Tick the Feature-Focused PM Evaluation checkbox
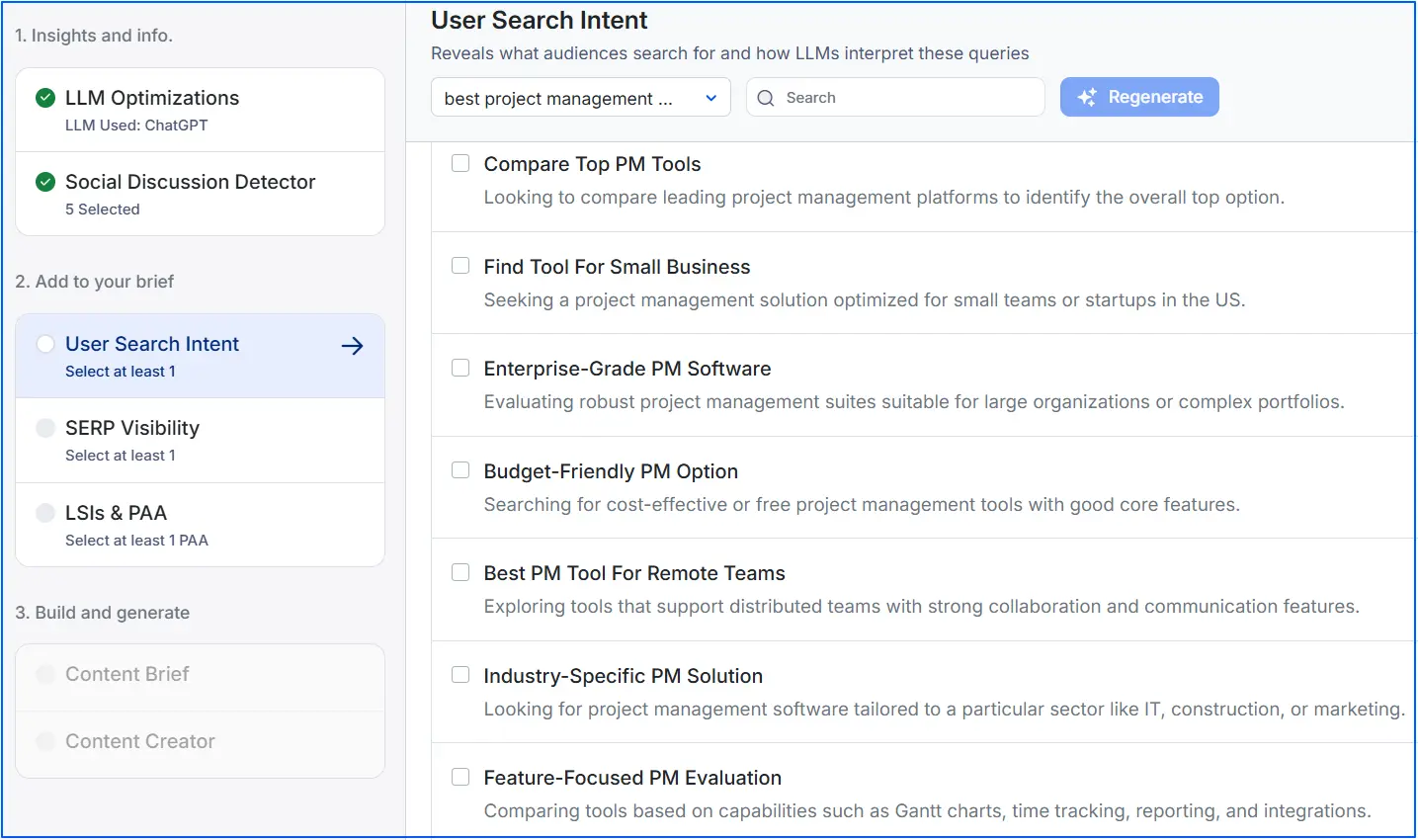Viewport: 1418px width, 840px height. pos(459,776)
